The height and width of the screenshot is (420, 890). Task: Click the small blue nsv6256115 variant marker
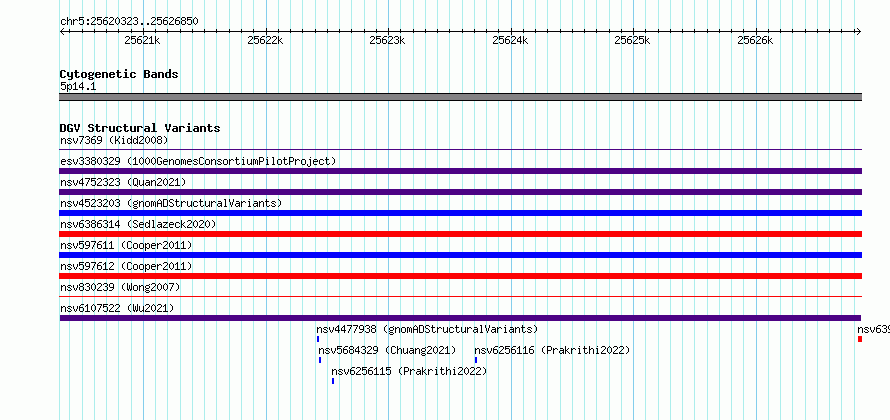(x=333, y=381)
